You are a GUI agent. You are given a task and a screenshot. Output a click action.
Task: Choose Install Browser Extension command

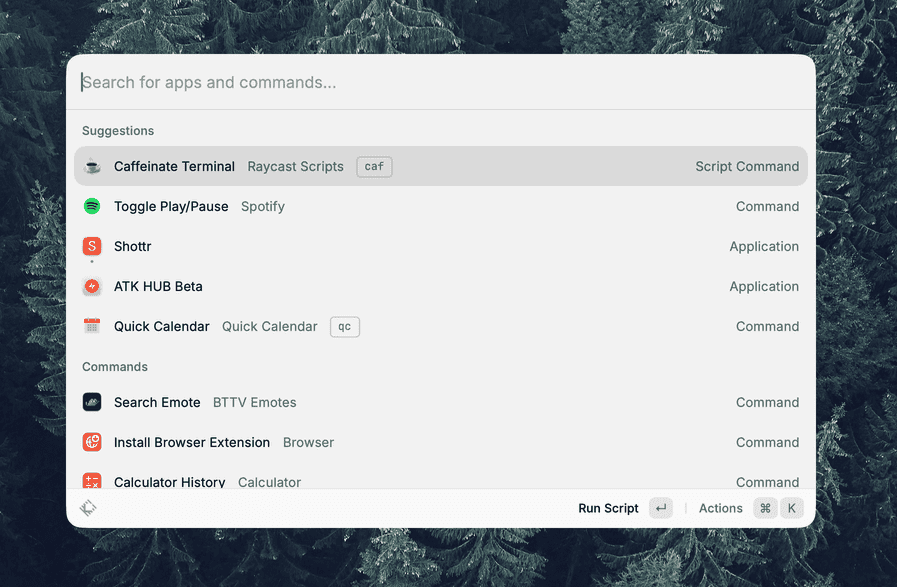(440, 442)
